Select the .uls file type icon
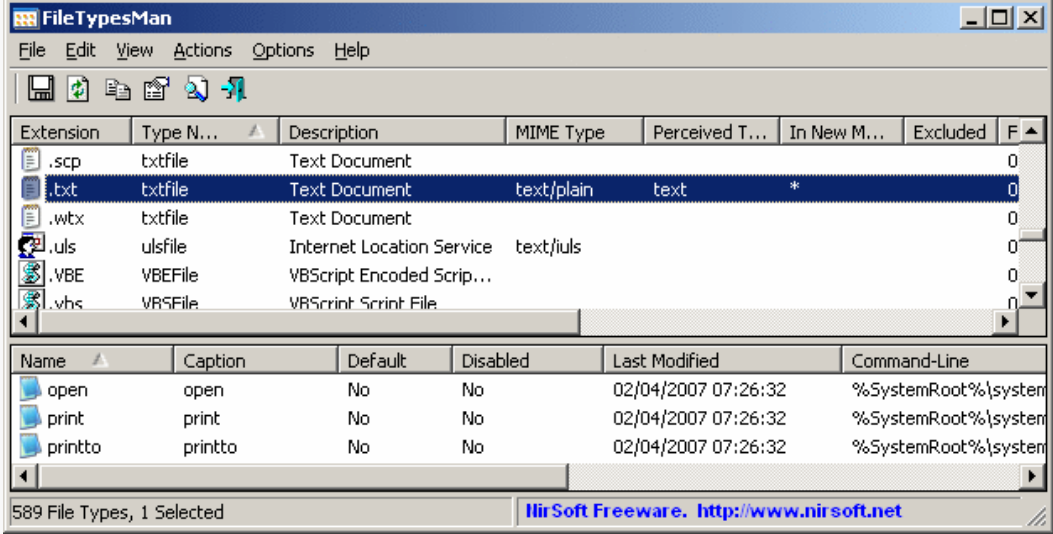 [x=30, y=246]
